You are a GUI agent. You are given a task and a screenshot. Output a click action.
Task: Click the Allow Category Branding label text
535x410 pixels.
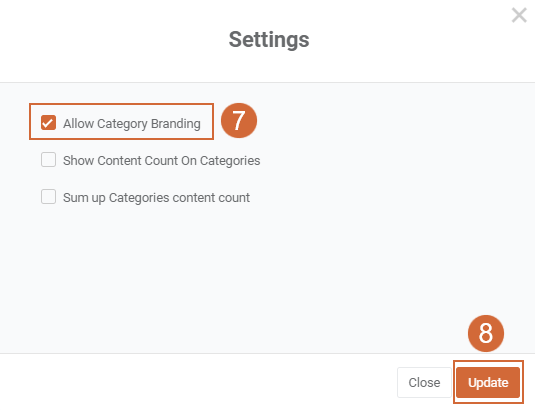[132, 123]
